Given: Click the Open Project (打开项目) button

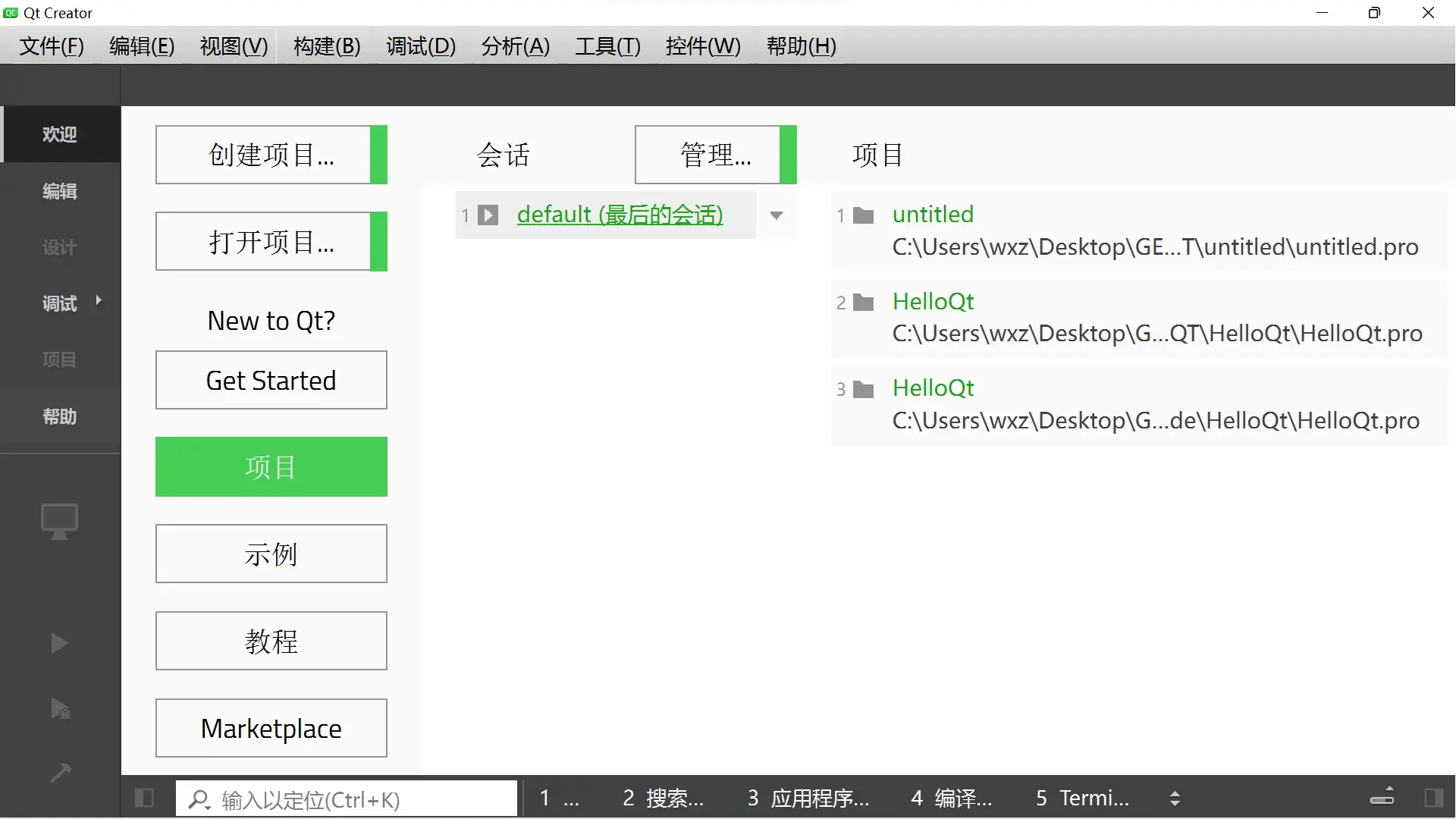Looking at the screenshot, I should coord(271,241).
